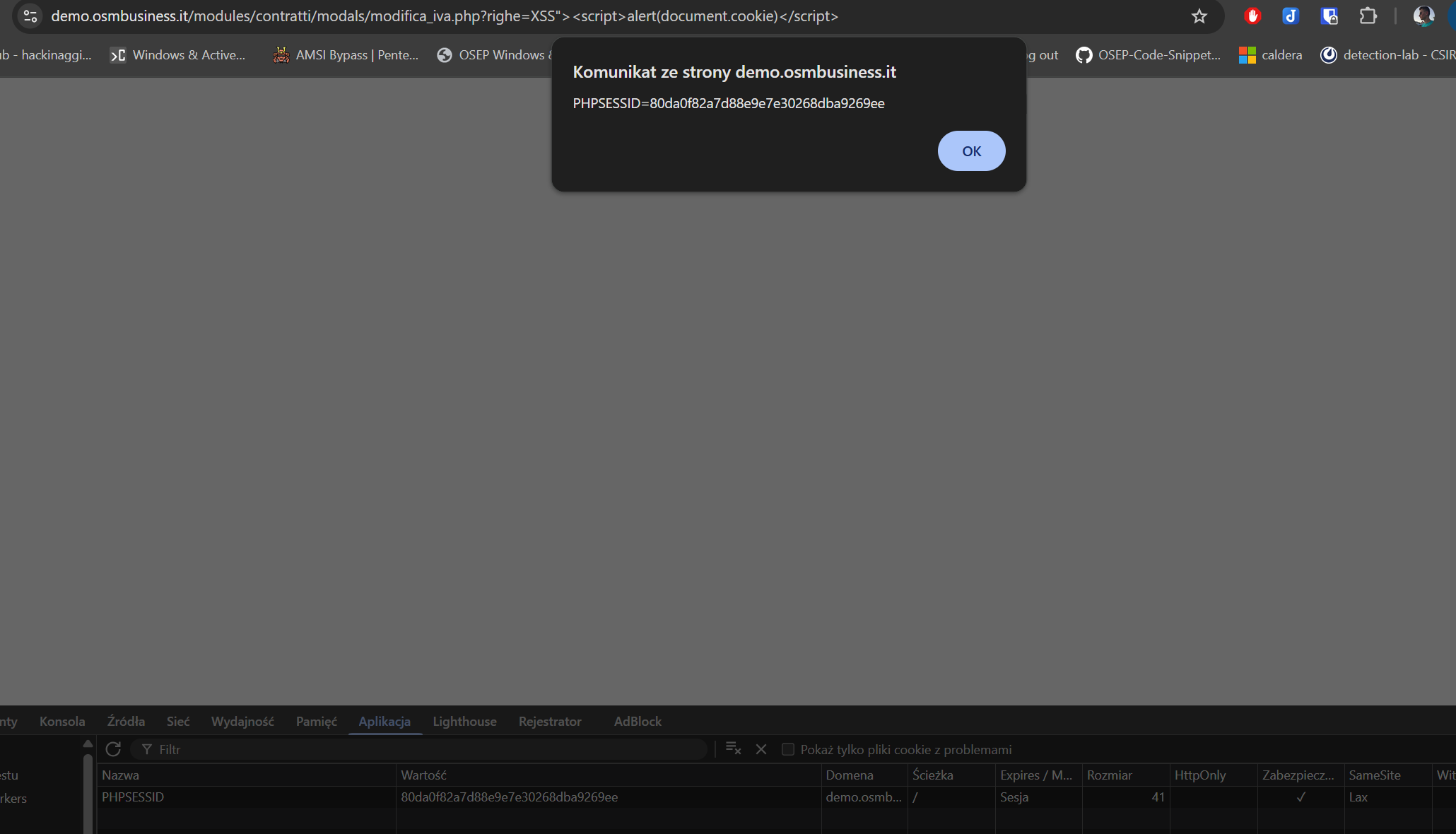Image resolution: width=1456 pixels, height=834 pixels.
Task: Switch to the Sieć tab
Action: pos(178,722)
